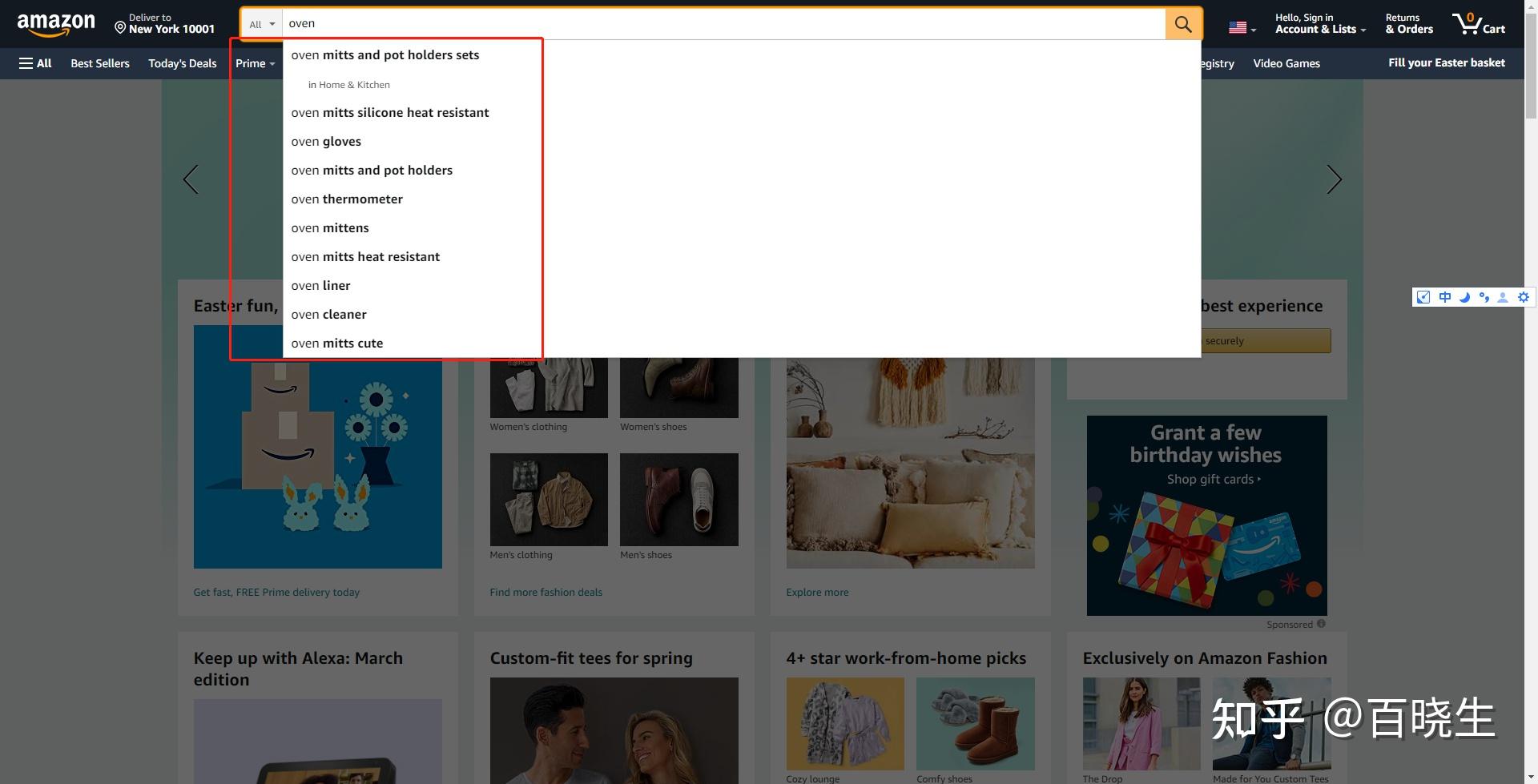Expand the All departments search dropdown
The width and height of the screenshot is (1538, 784).
(262, 24)
